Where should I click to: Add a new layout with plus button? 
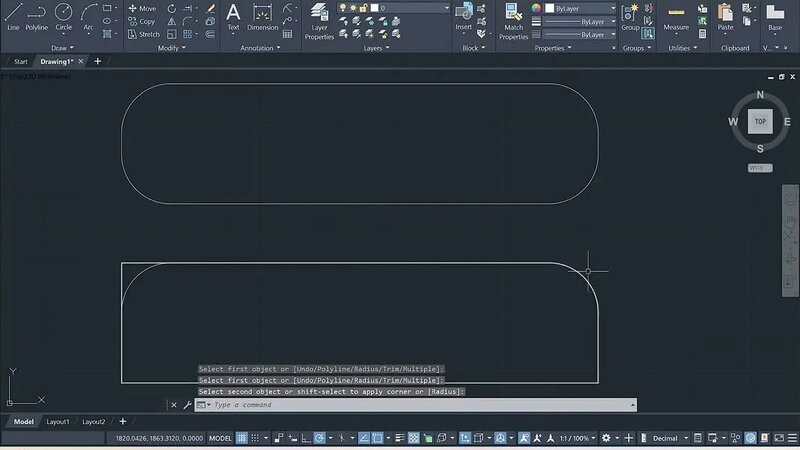(122, 421)
